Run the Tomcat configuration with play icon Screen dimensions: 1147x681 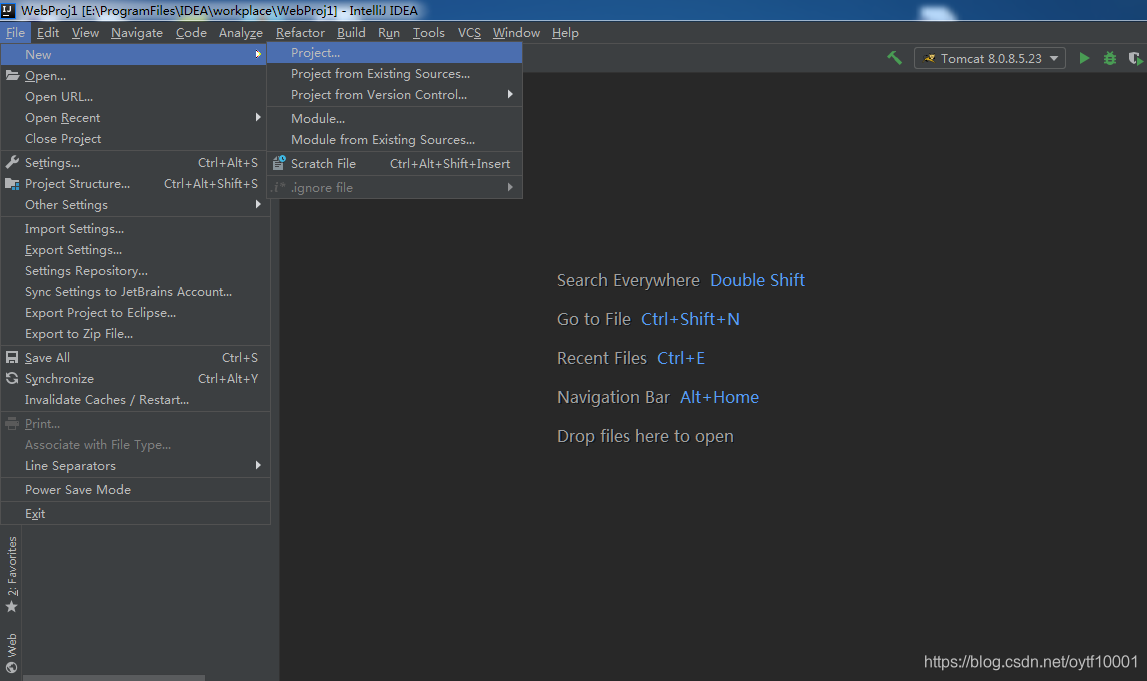(x=1084, y=58)
